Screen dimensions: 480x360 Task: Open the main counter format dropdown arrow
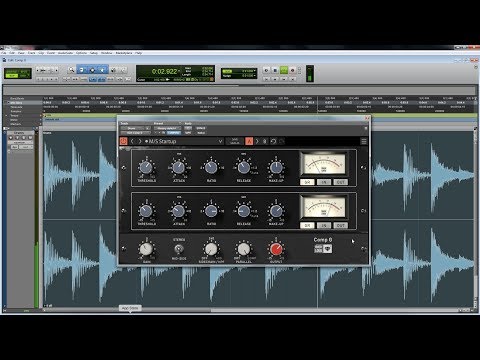(x=179, y=71)
